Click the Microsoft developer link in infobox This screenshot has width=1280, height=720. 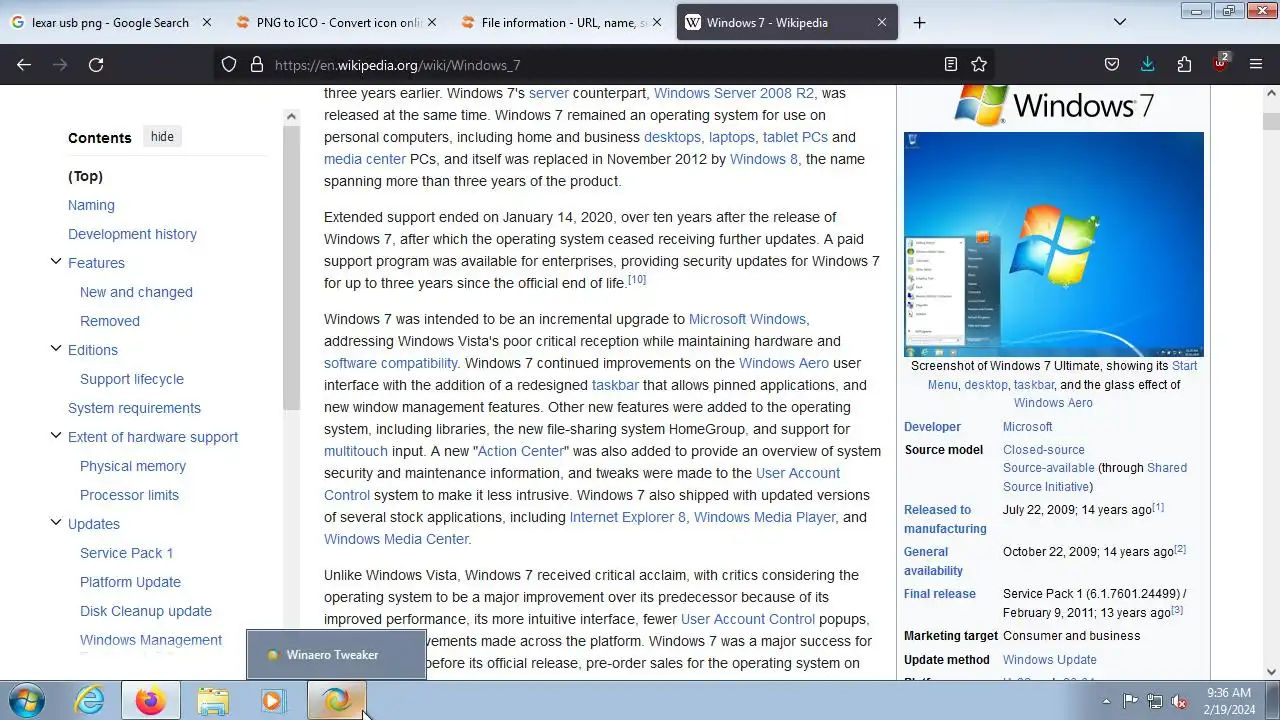tap(1028, 427)
